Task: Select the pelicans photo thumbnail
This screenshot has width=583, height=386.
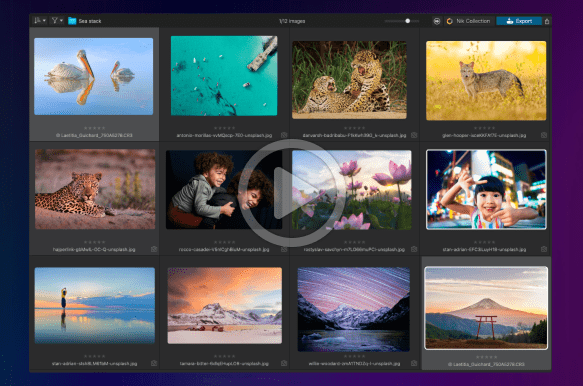Action: click(x=94, y=76)
